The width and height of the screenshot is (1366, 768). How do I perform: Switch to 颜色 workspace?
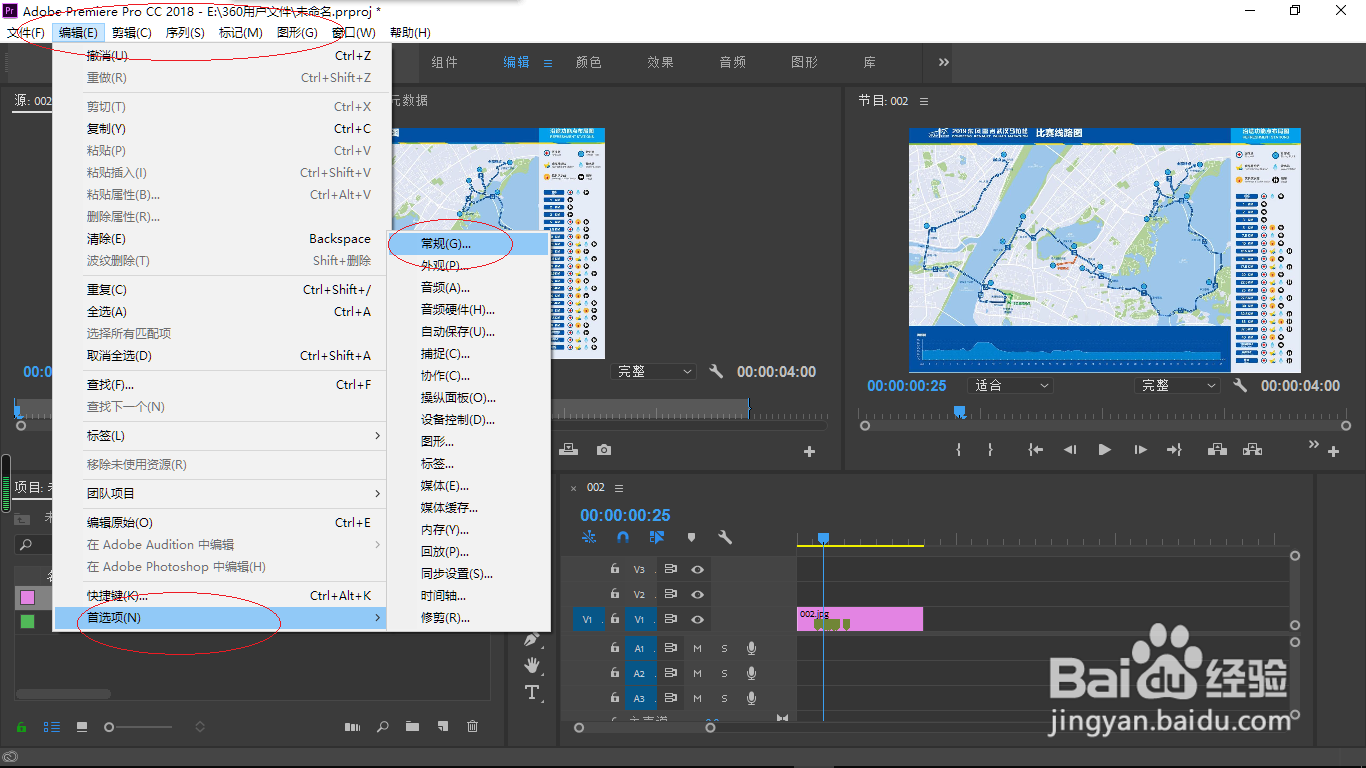(x=589, y=62)
